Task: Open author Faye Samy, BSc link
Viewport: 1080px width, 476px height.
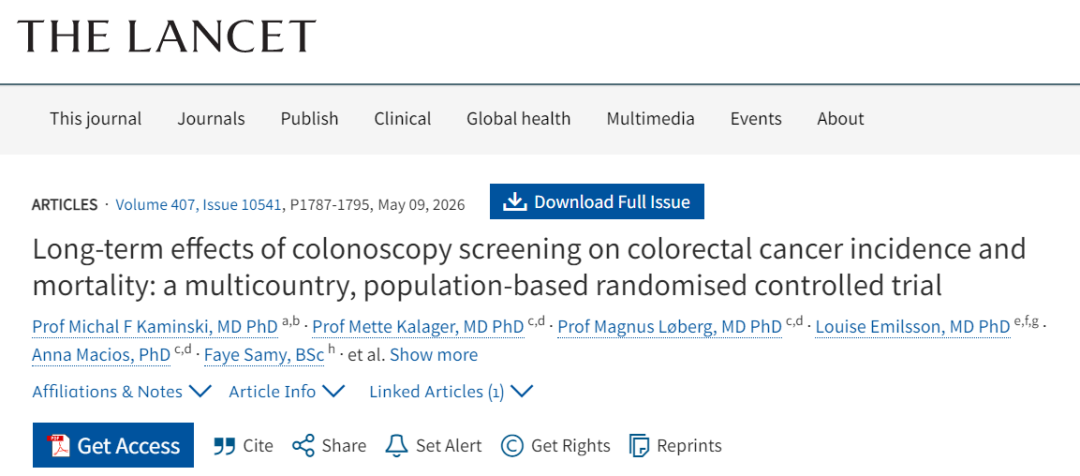Action: 264,355
